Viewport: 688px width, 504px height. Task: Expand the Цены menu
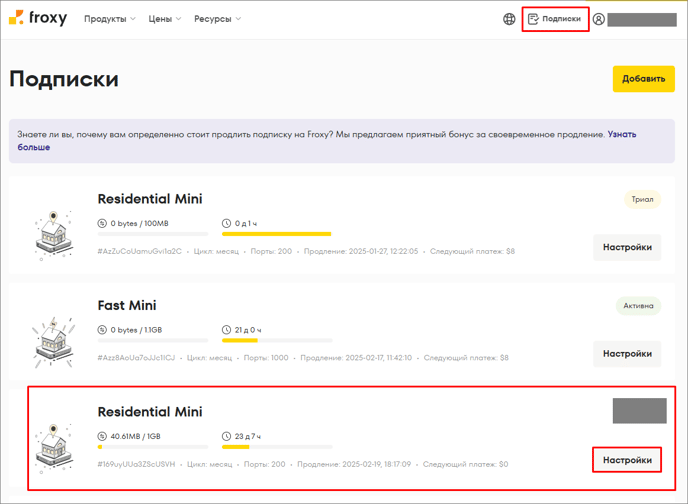(x=165, y=19)
